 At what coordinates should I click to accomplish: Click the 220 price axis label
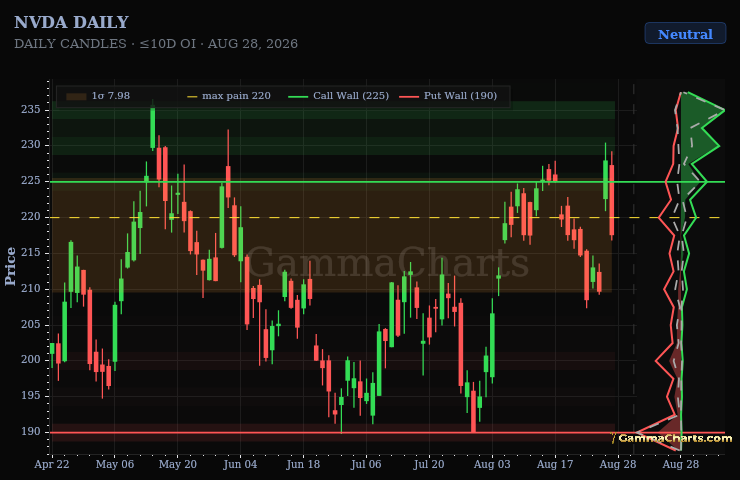pos(30,217)
